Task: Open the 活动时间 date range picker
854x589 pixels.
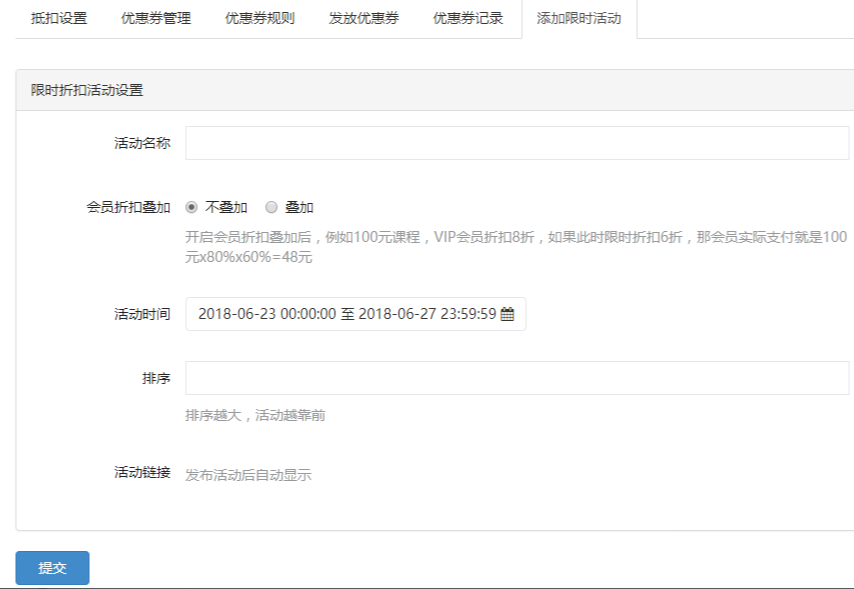Action: (356, 314)
